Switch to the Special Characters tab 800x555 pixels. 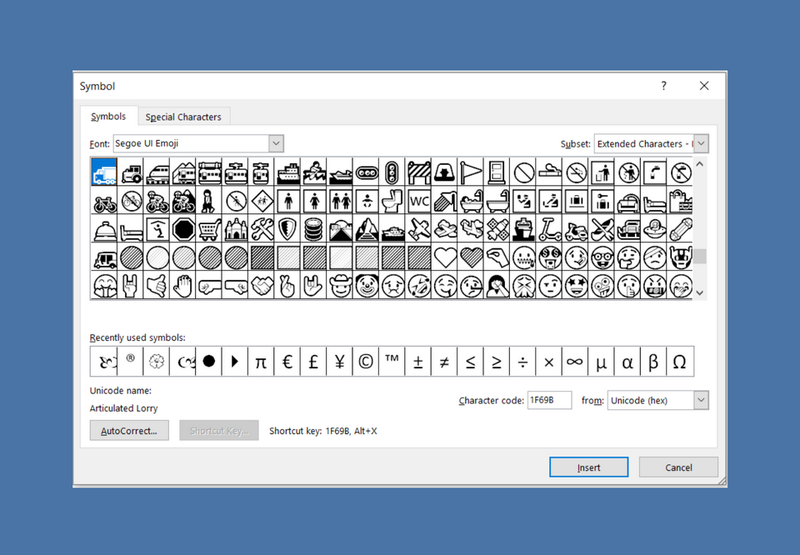pyautogui.click(x=183, y=117)
